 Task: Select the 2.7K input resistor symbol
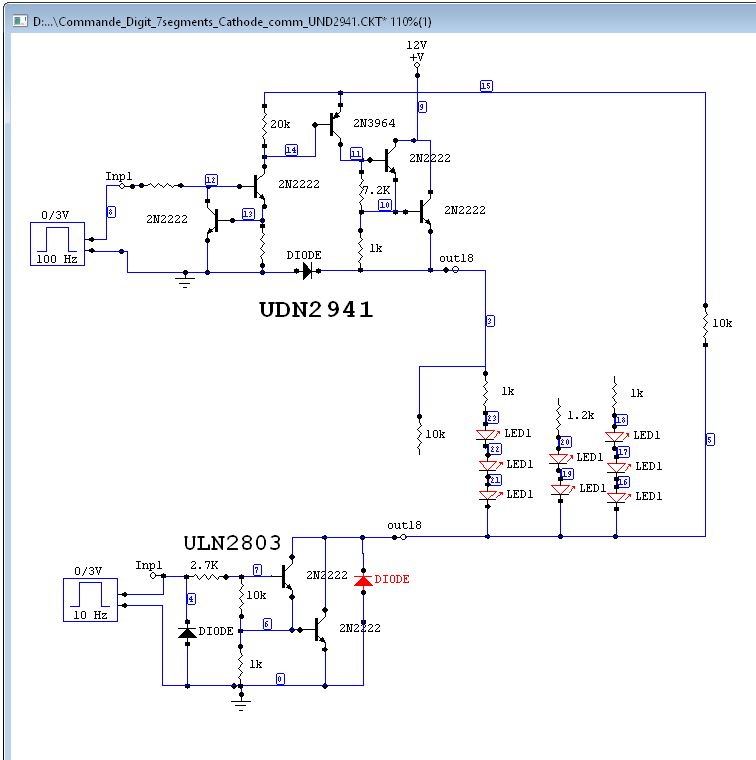[x=206, y=577]
